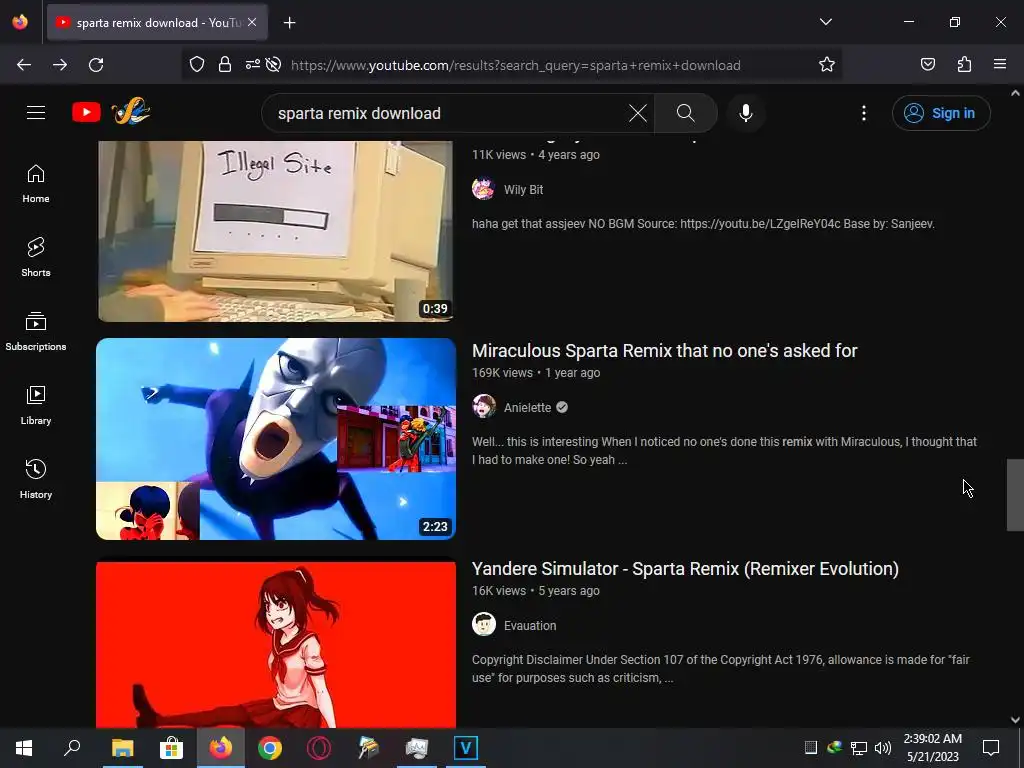The height and width of the screenshot is (768, 1024).
Task: Click scrollbar up arrow
Action: click(1015, 93)
